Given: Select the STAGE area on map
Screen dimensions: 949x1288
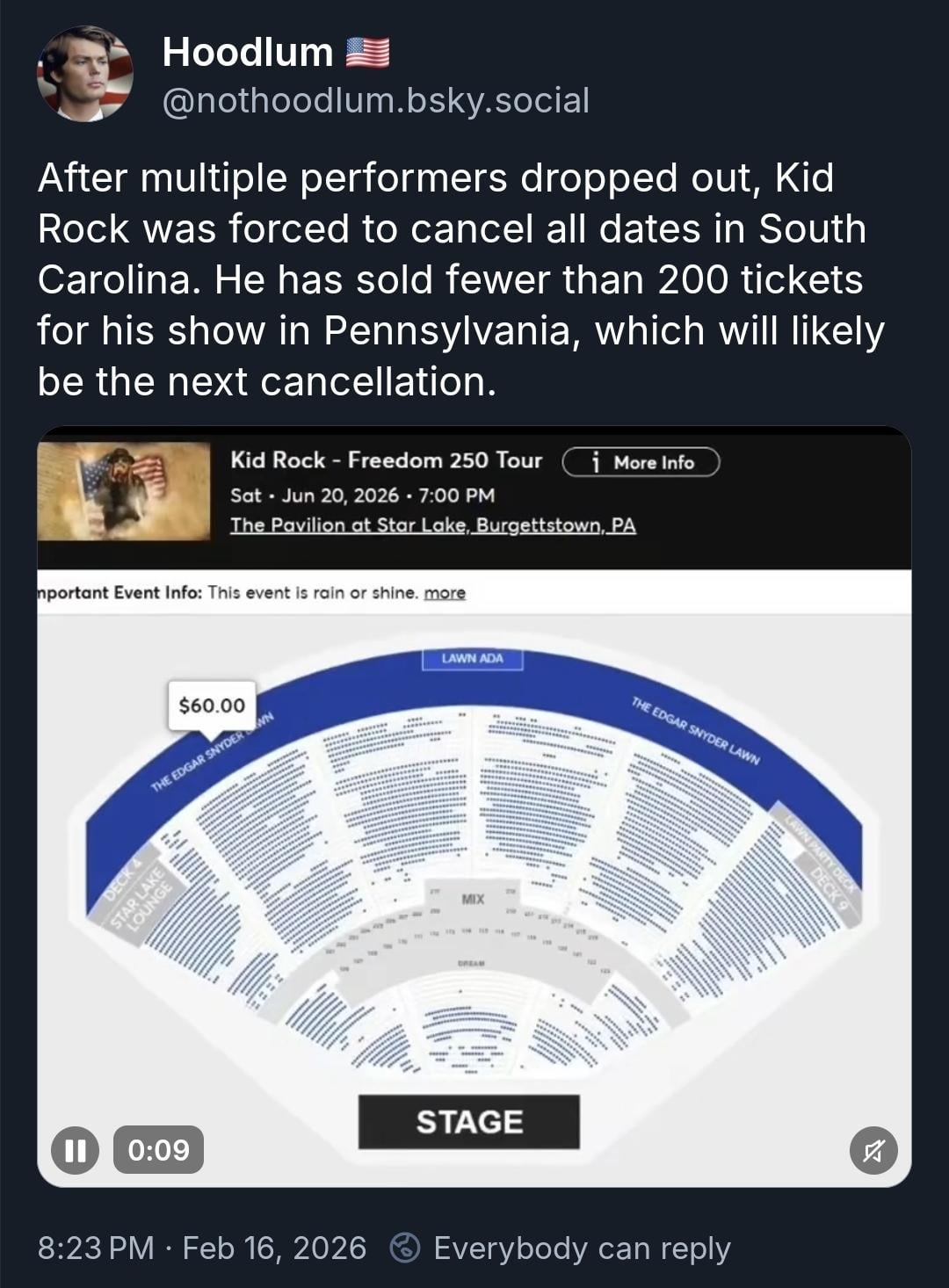Looking at the screenshot, I should click(468, 1122).
